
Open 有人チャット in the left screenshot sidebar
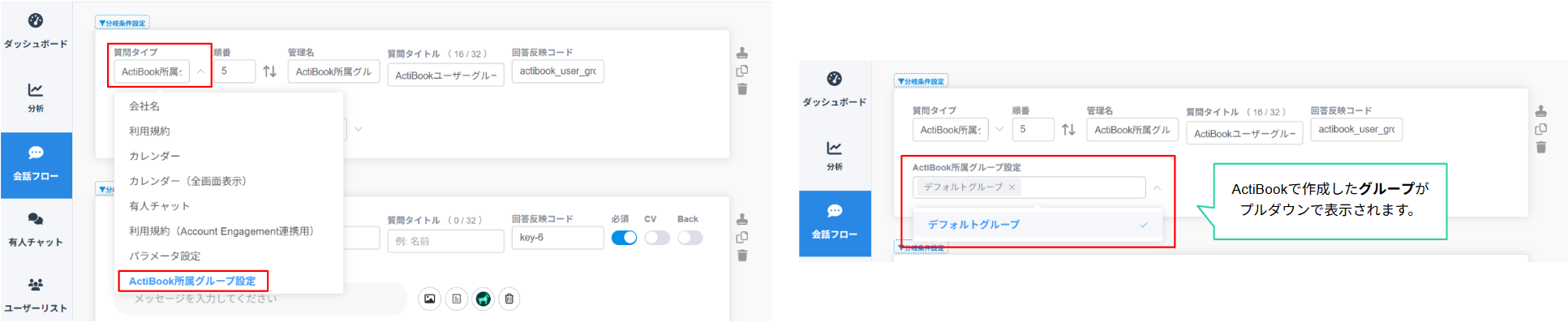[36, 230]
